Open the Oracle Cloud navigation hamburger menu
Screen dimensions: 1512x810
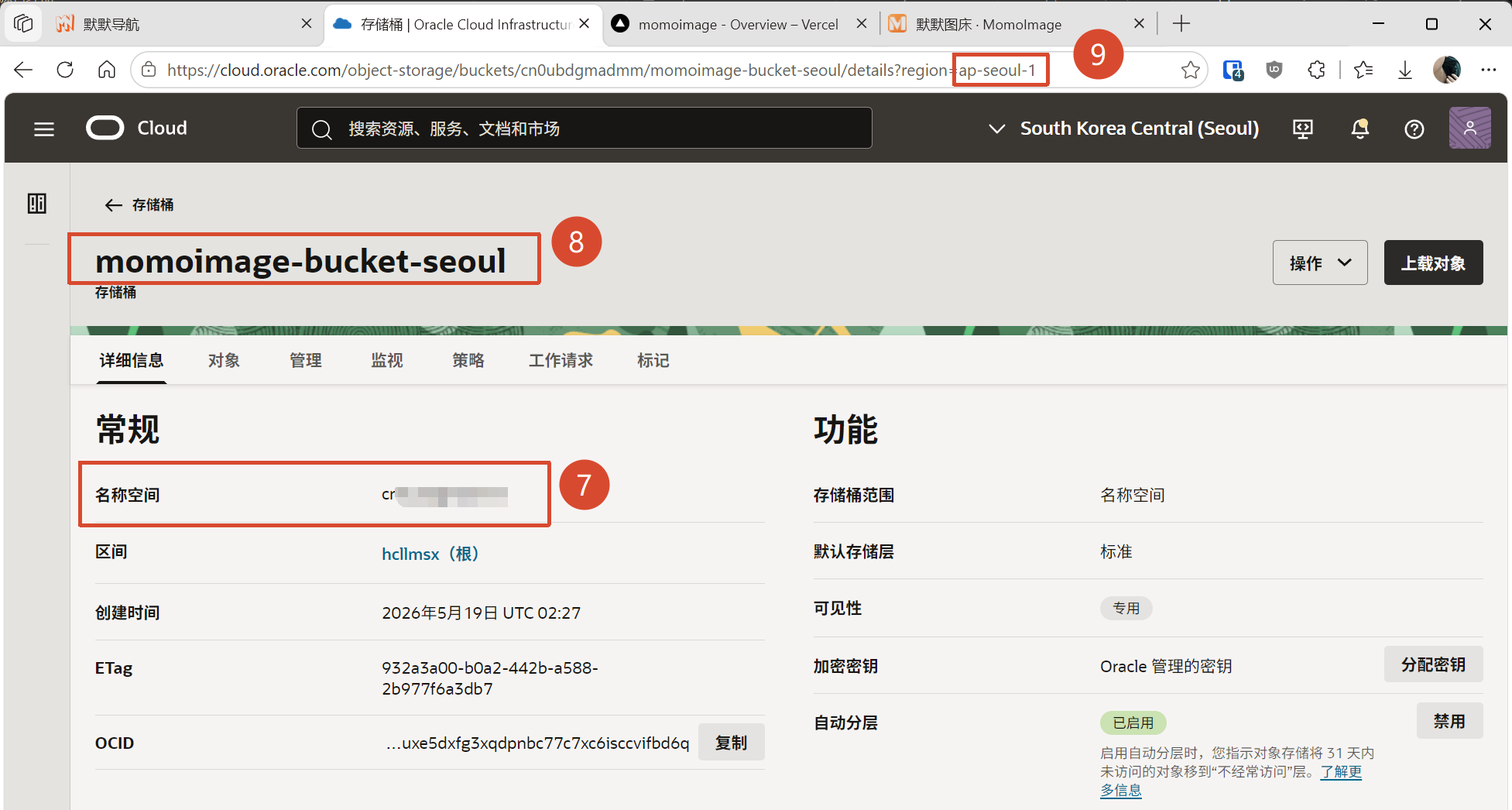(x=44, y=129)
